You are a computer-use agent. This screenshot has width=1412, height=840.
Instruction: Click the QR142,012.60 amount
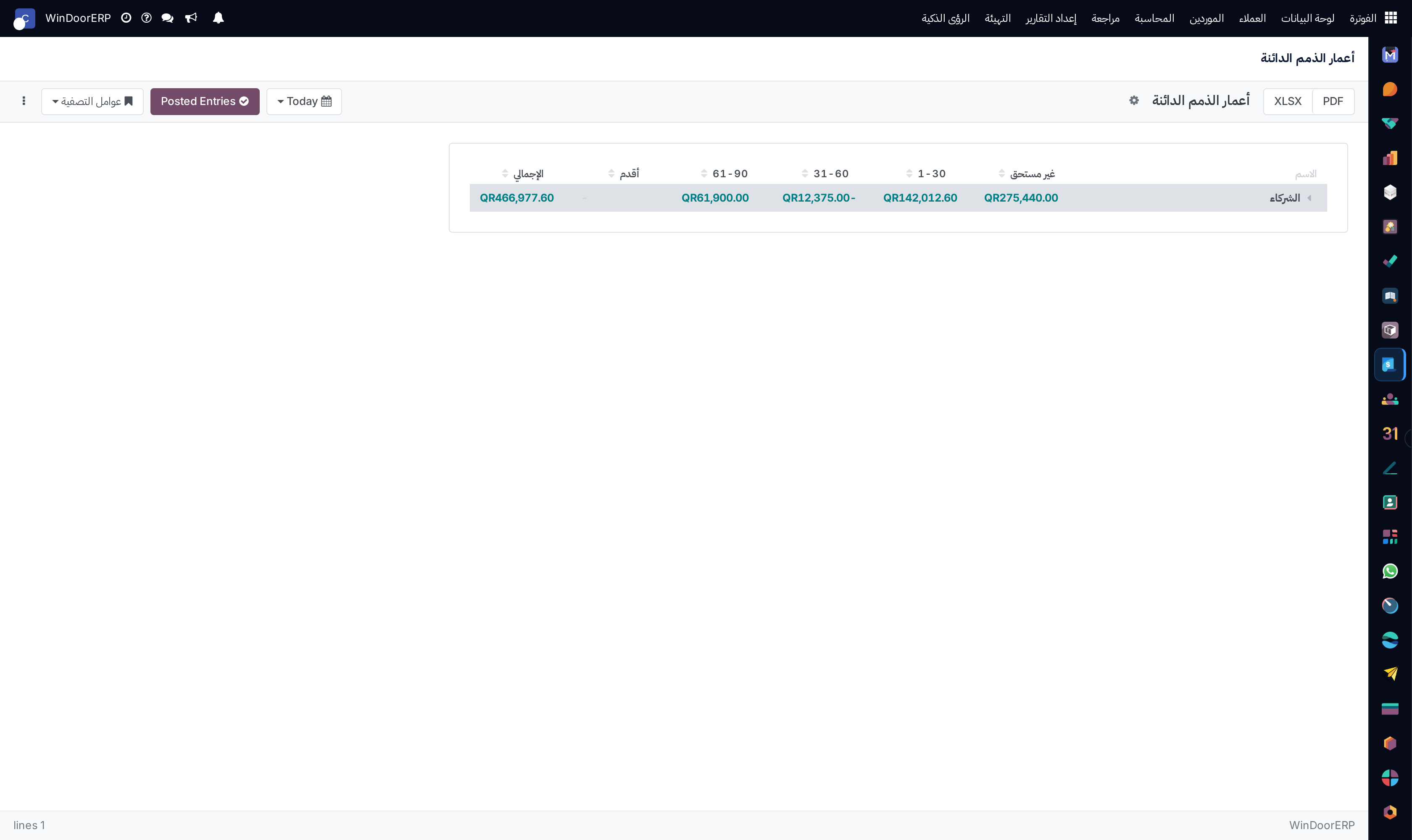click(x=920, y=198)
